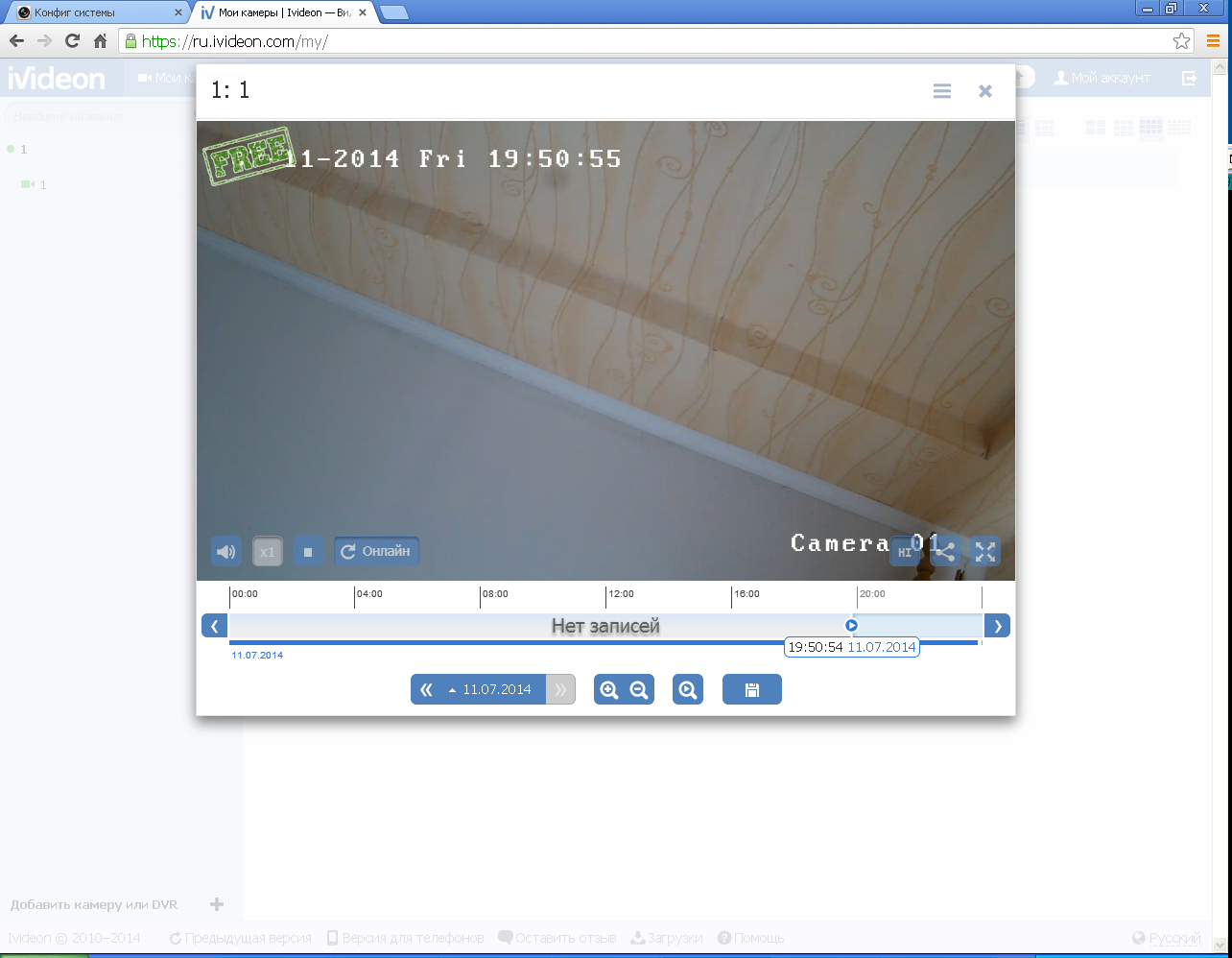Open the camera hamburger menu

pos(942,91)
